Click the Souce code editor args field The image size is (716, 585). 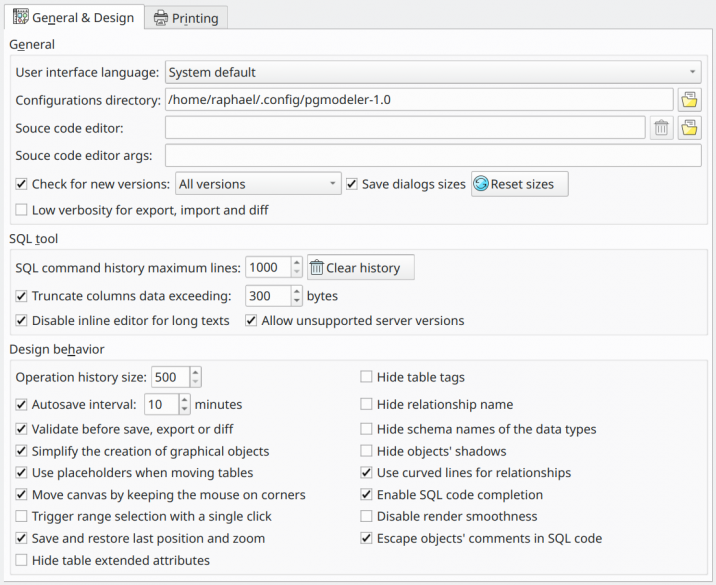click(x=433, y=155)
